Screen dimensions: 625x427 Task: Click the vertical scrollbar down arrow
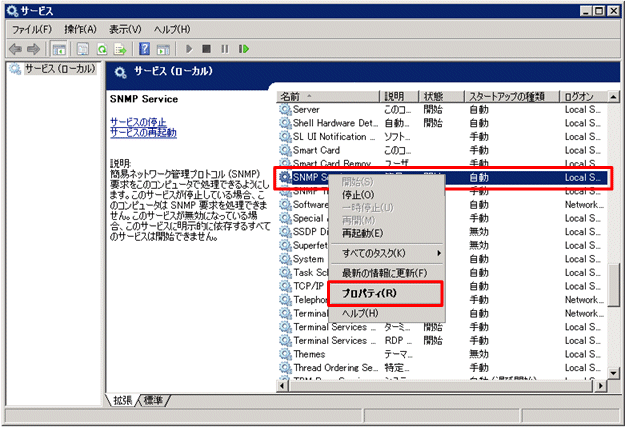pos(612,383)
